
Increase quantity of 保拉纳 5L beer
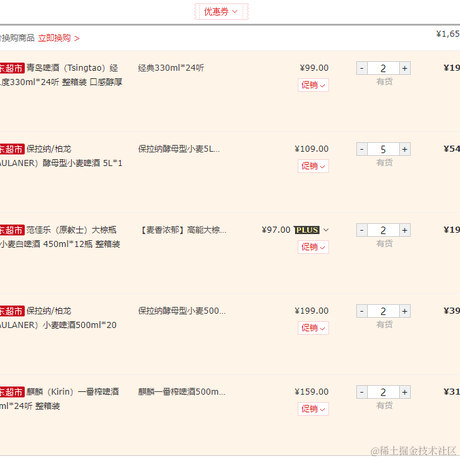[405, 149]
